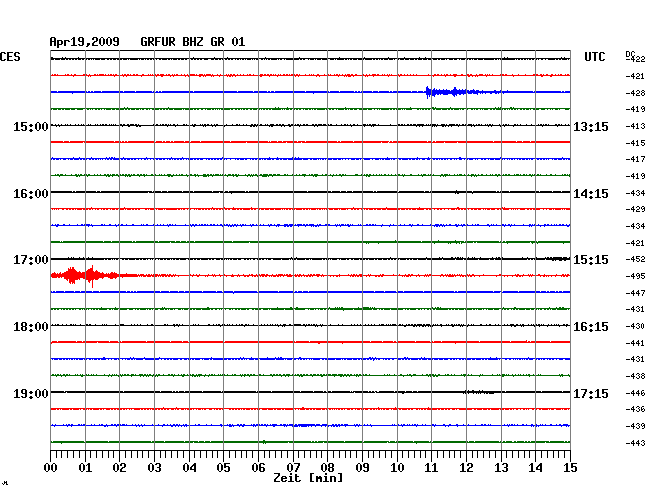This screenshot has height=494, width=650.
Task: Select minute tick label 01
Action: [85, 468]
